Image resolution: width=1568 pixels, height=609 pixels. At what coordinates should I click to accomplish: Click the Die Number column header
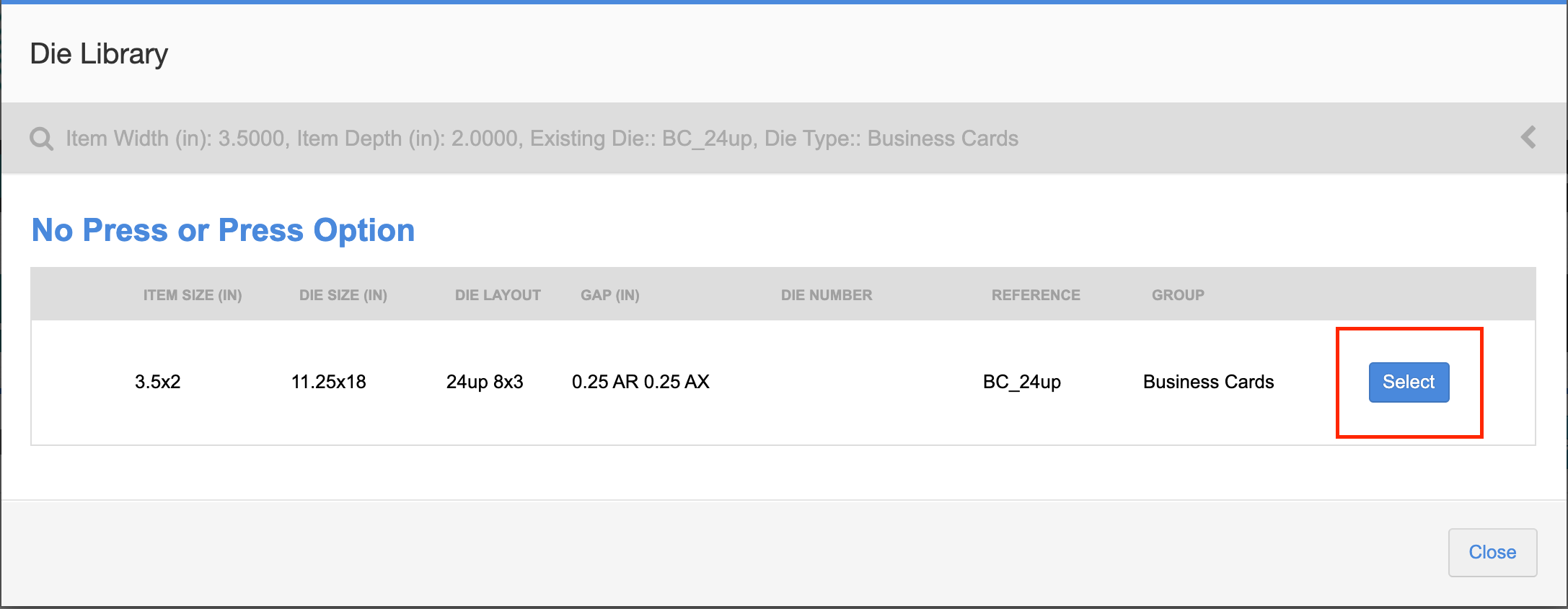pyautogui.click(x=827, y=295)
